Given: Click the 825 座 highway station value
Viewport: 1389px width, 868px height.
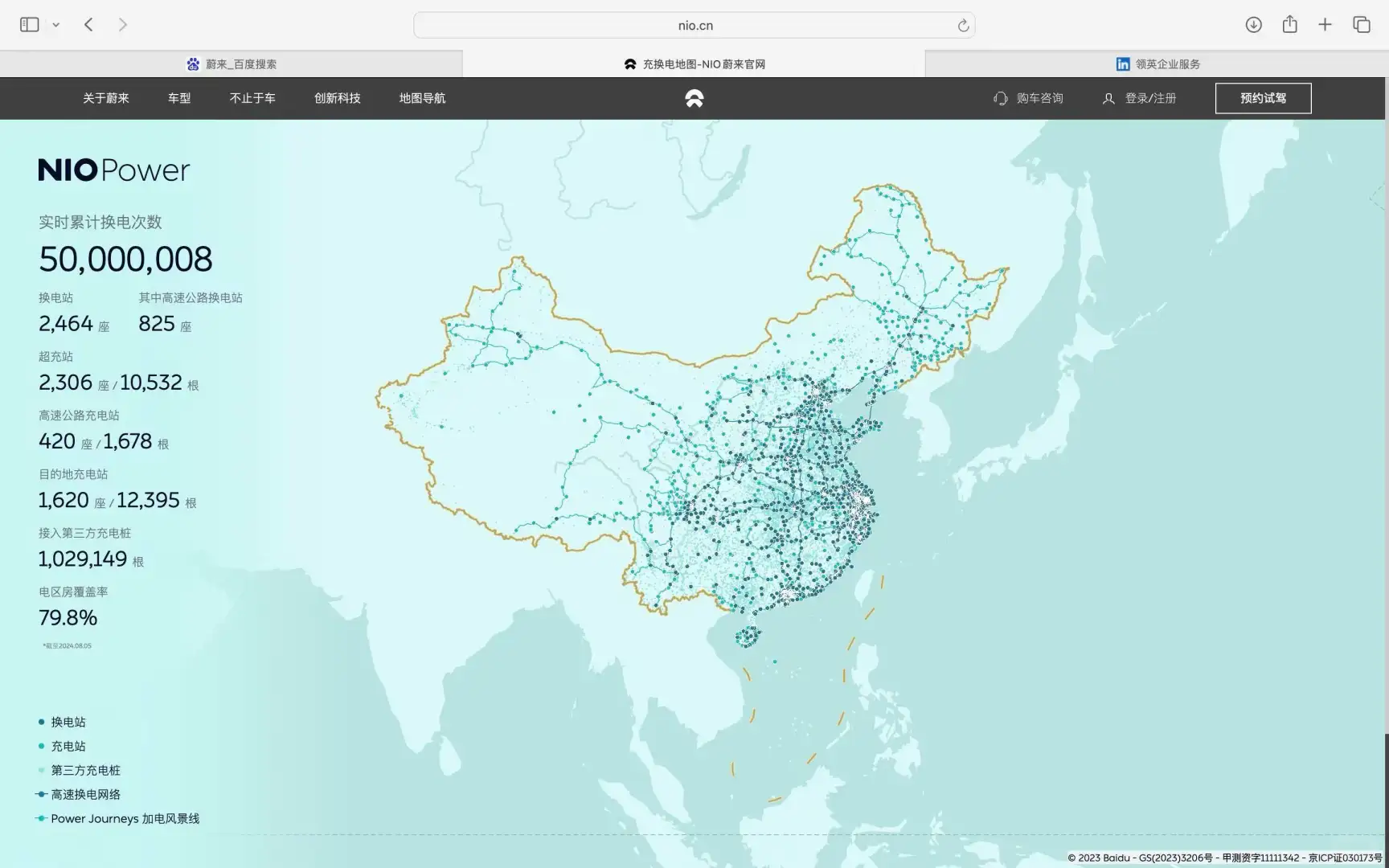Looking at the screenshot, I should (165, 324).
